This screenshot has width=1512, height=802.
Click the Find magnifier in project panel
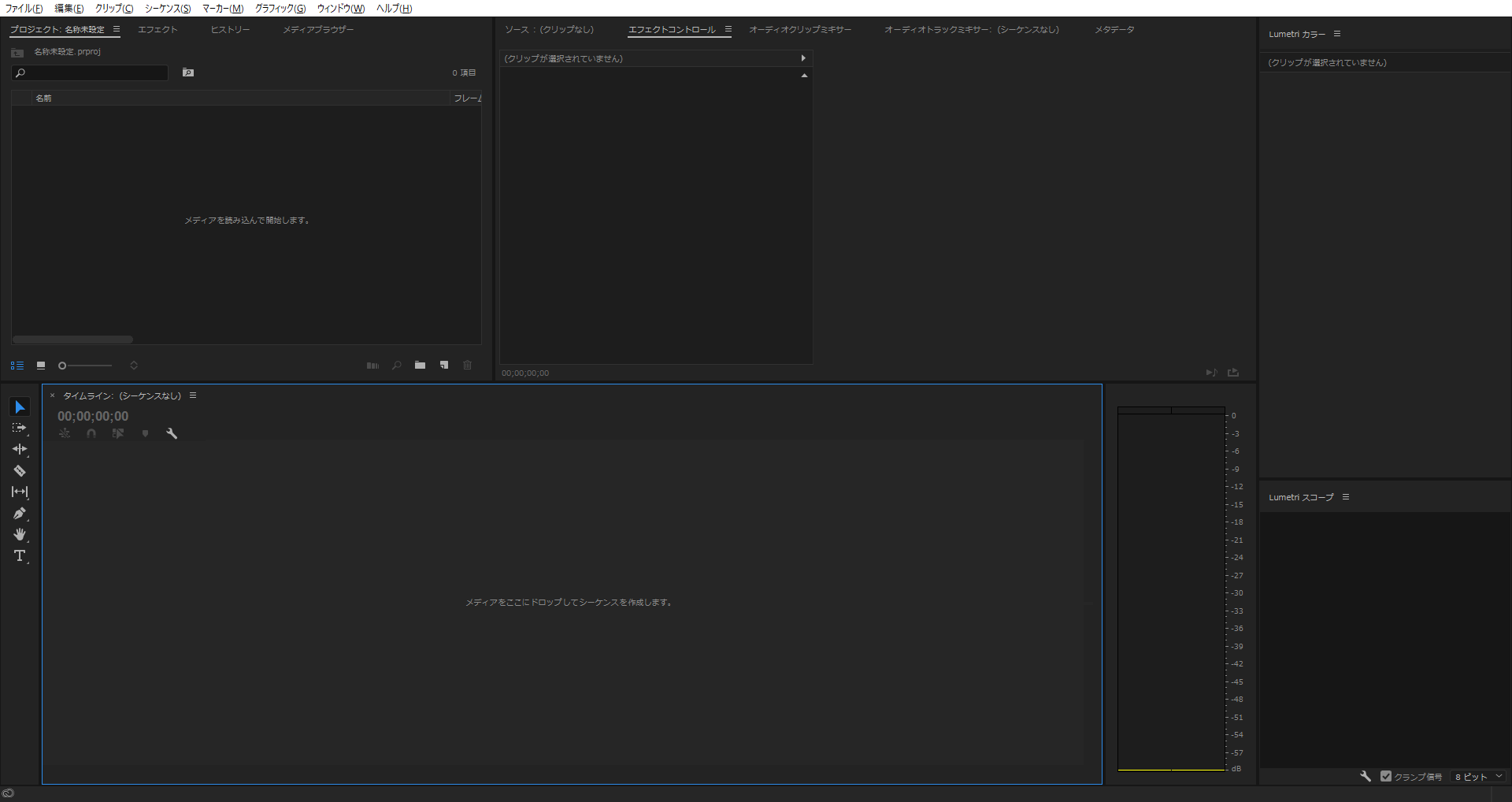[397, 366]
